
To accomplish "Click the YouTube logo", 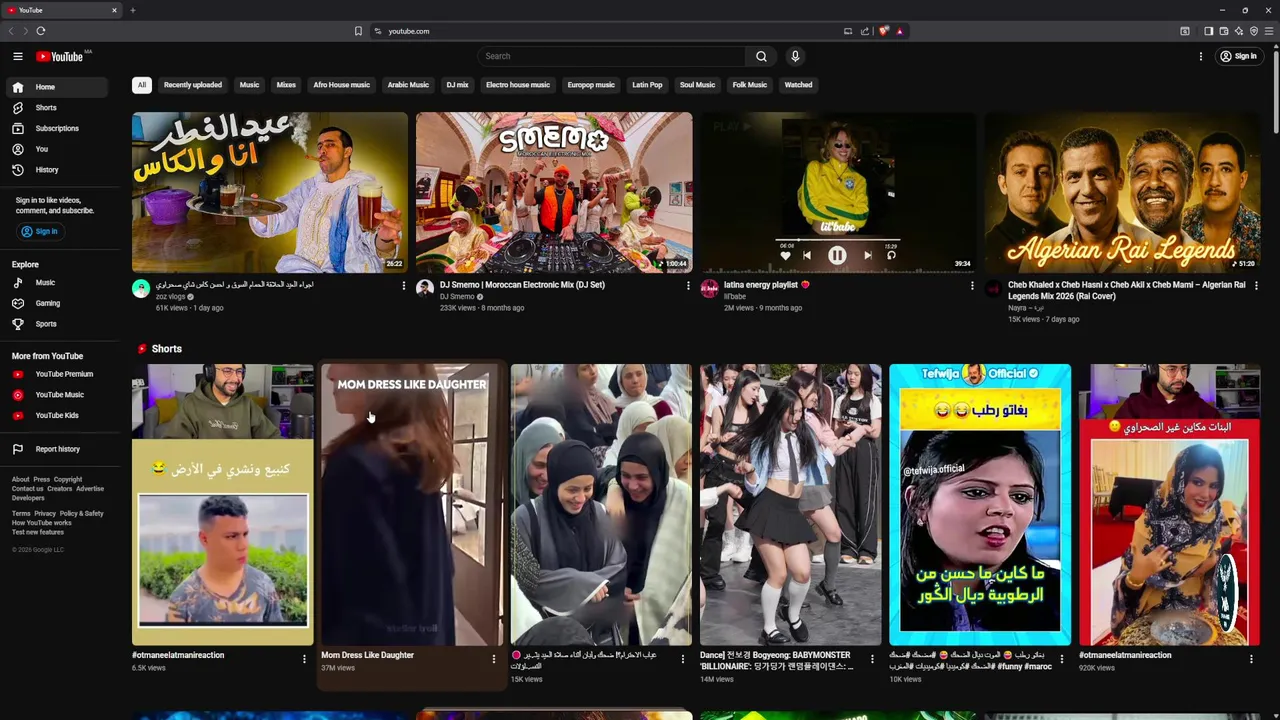I will (61, 56).
